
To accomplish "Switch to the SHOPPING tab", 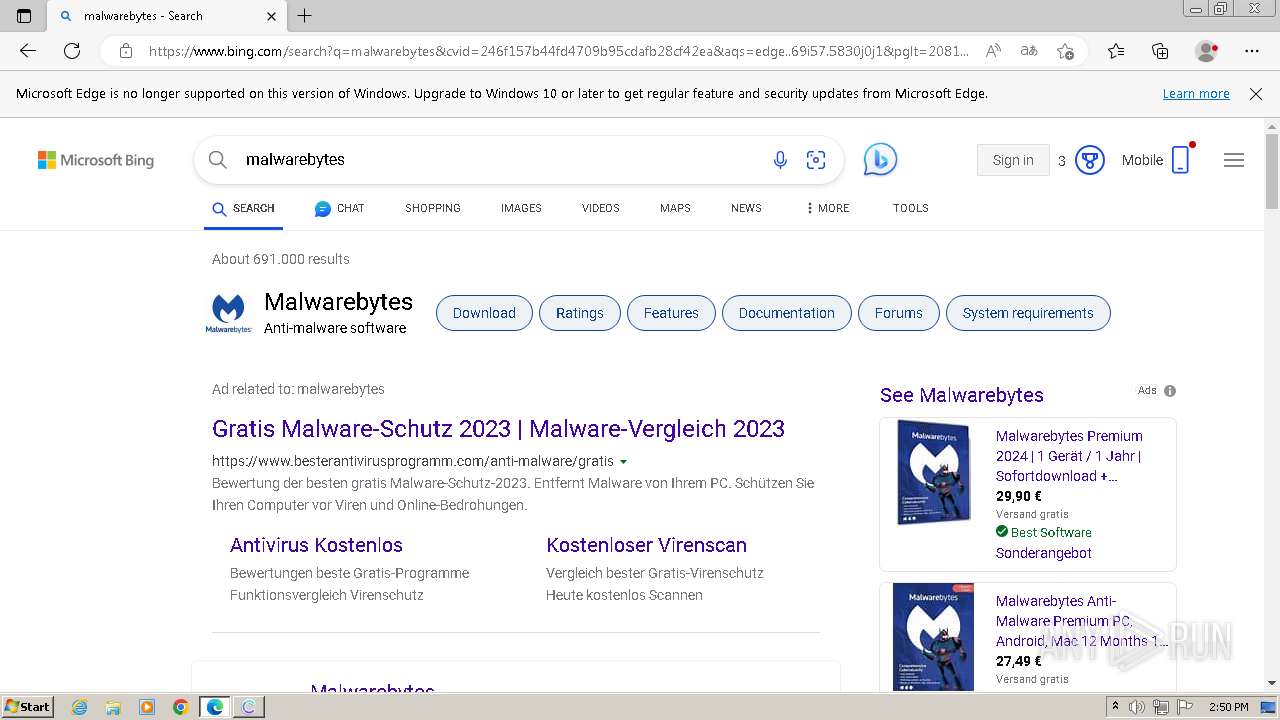I will [x=433, y=208].
